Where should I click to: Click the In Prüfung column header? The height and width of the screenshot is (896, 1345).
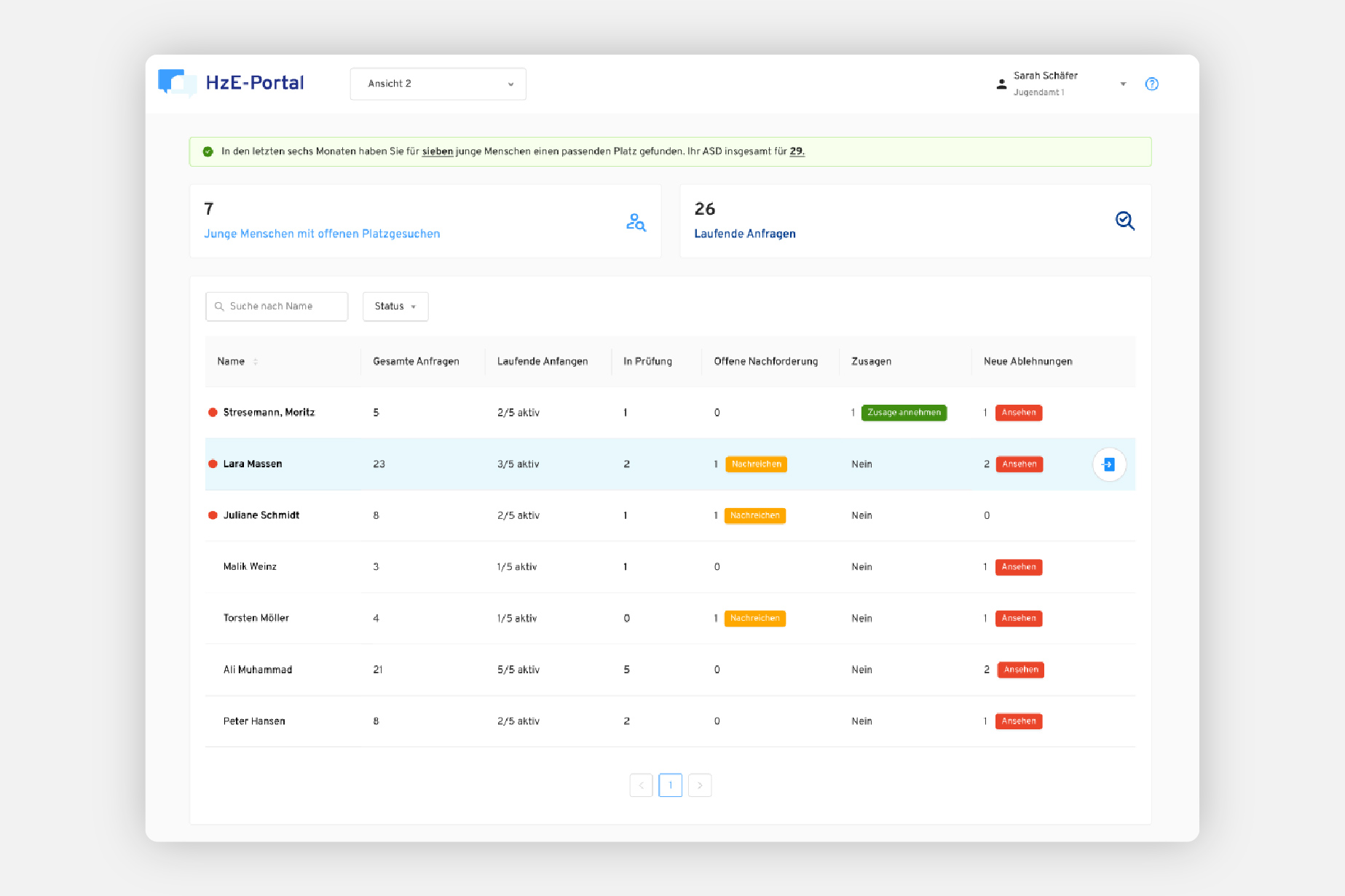coord(647,362)
